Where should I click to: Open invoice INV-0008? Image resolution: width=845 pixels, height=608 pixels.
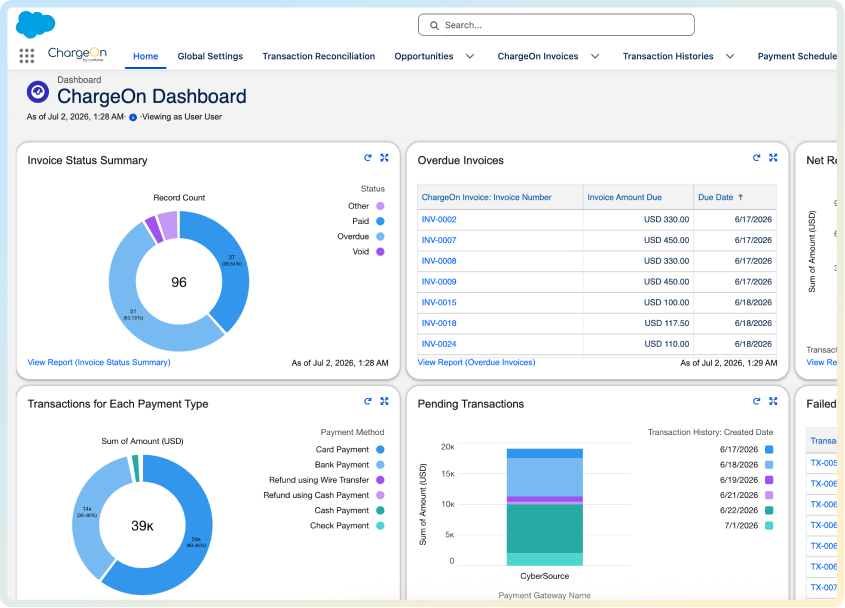coord(439,261)
